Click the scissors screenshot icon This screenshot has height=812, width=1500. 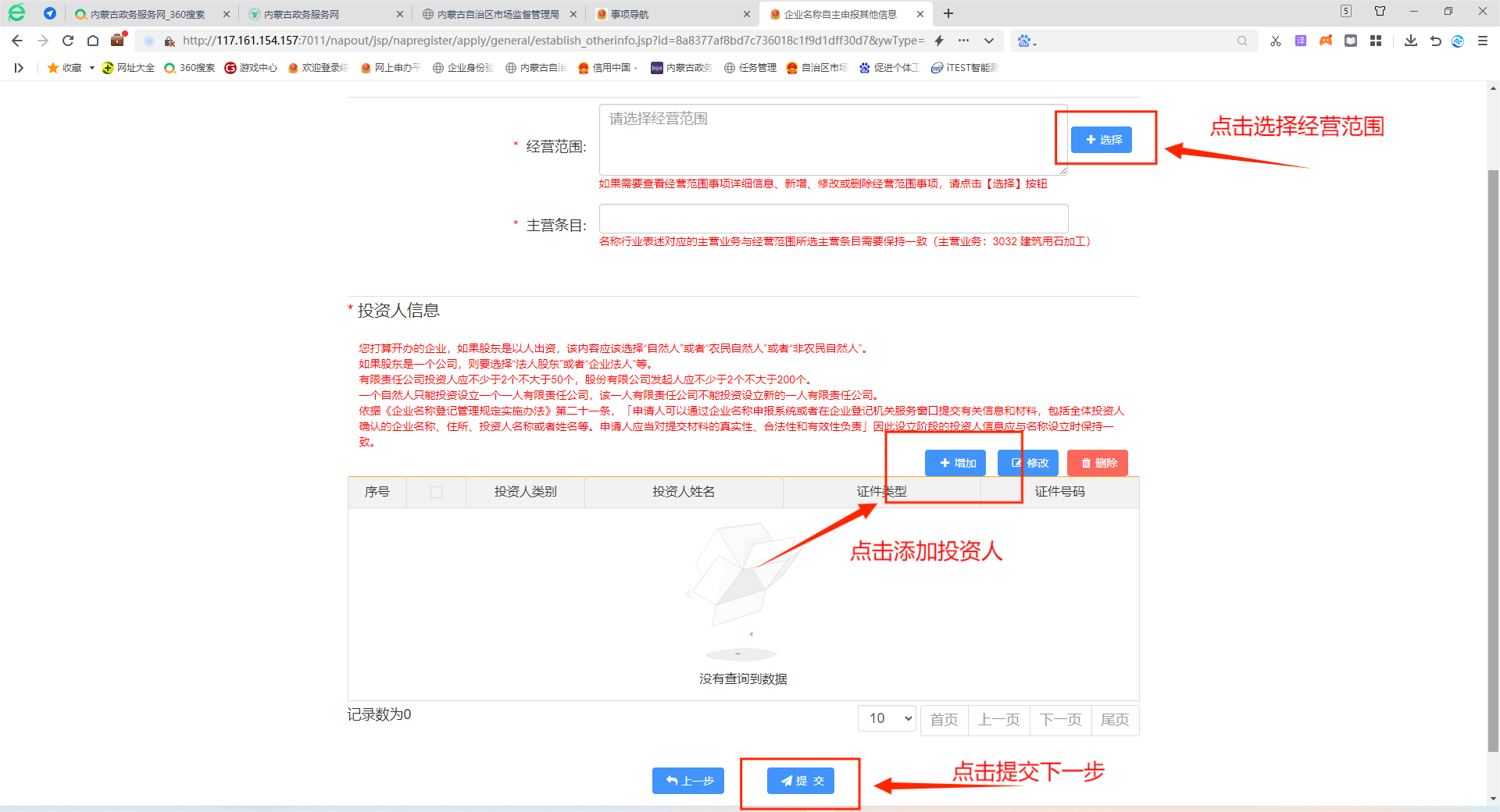[x=1276, y=41]
